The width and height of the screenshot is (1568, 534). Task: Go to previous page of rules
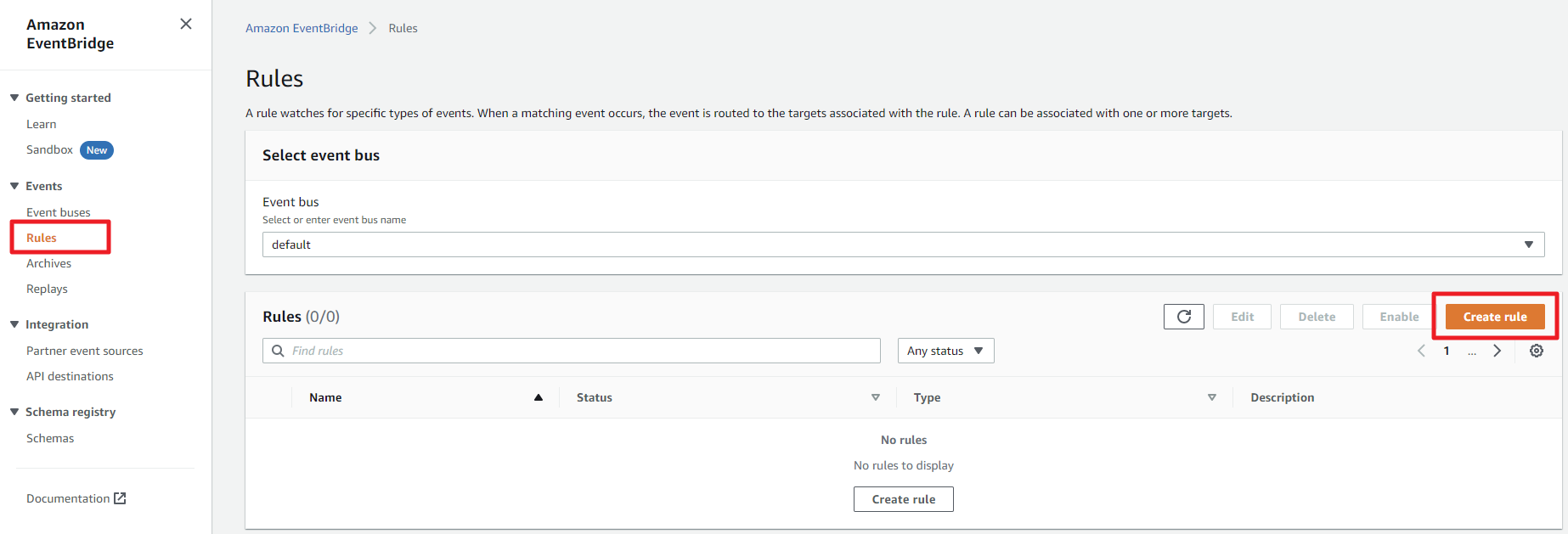[x=1421, y=351]
